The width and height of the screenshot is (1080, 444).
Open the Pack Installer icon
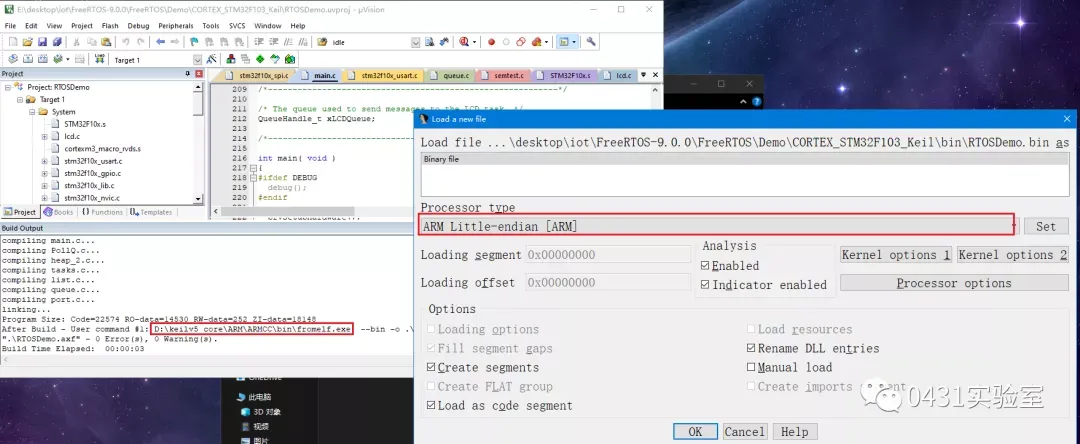tap(289, 60)
